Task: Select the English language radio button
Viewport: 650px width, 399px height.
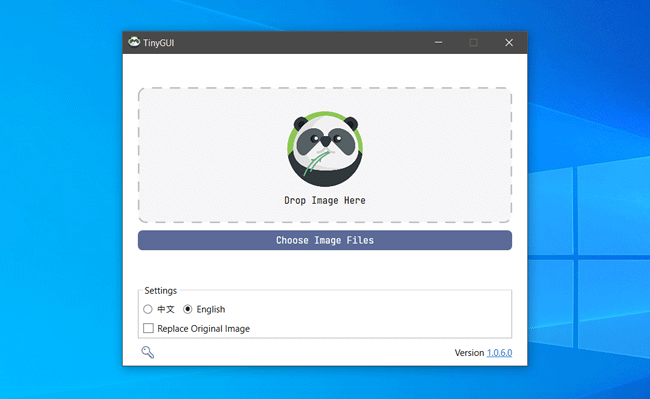Action: (x=187, y=309)
